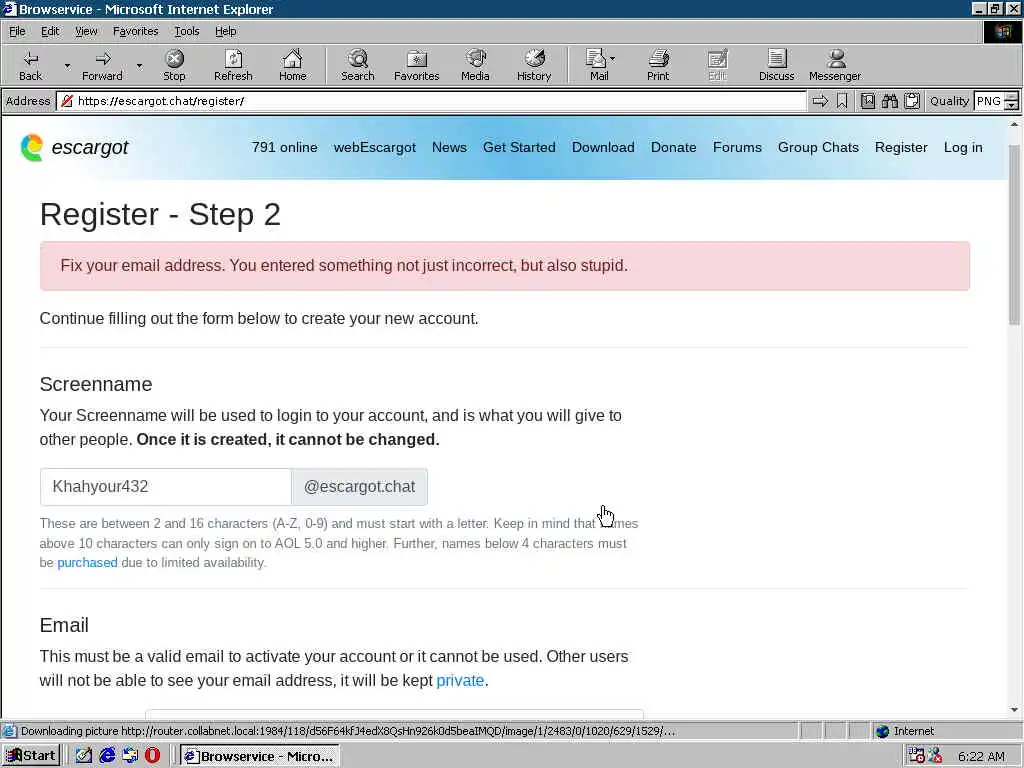The width and height of the screenshot is (1024, 768).
Task: Open the History toolbar icon
Action: click(534, 65)
